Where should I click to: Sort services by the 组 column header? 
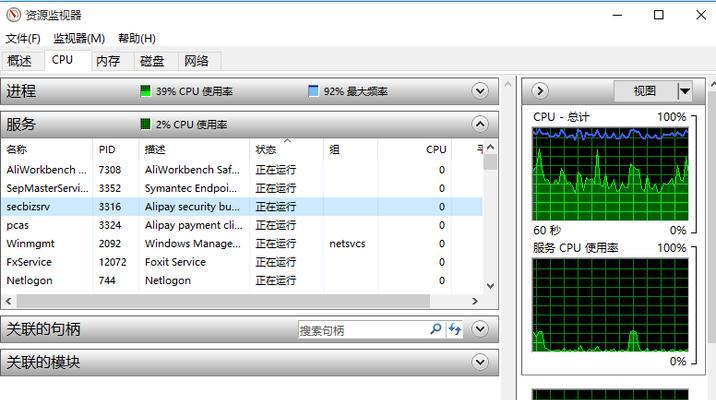(x=350, y=149)
